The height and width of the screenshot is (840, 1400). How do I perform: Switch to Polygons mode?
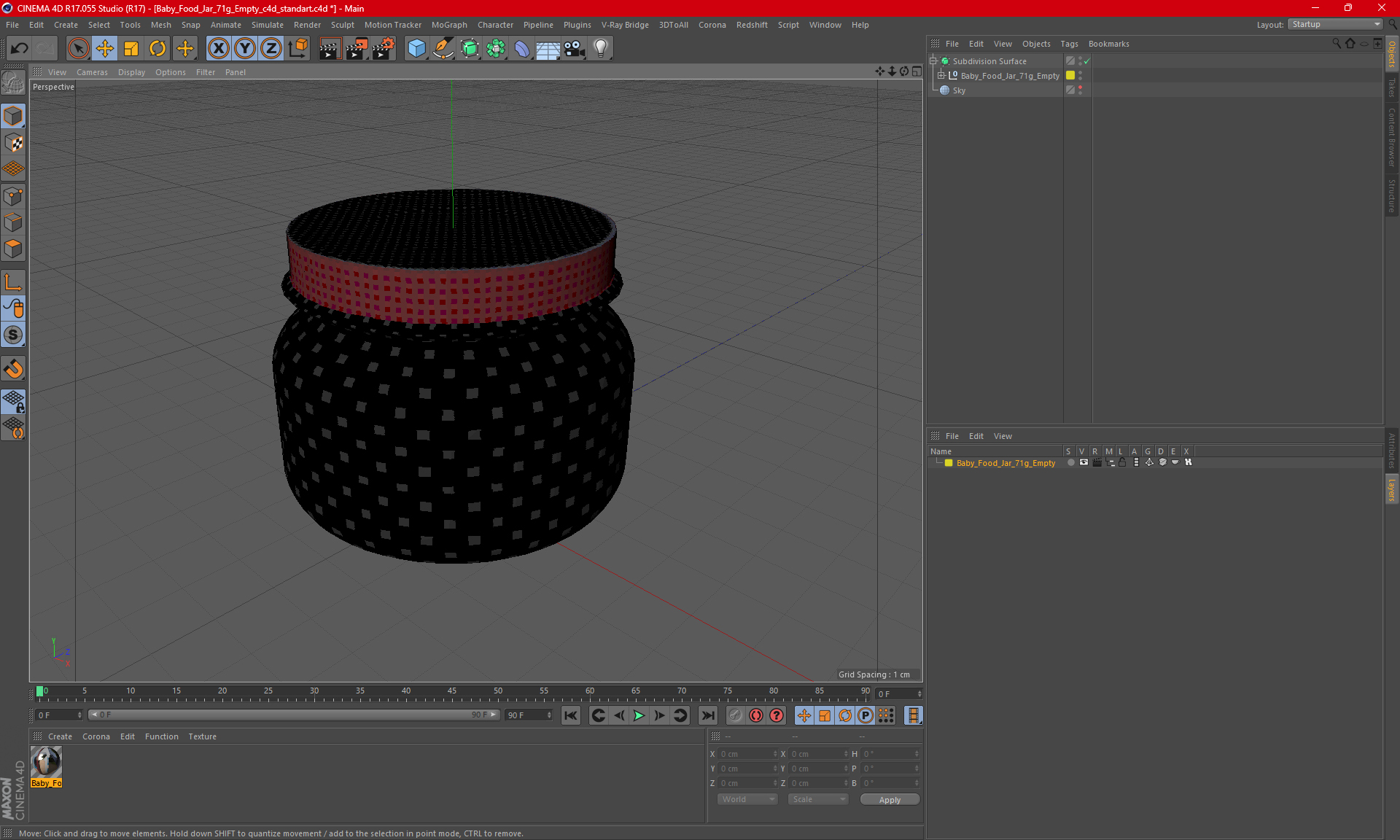click(x=13, y=249)
